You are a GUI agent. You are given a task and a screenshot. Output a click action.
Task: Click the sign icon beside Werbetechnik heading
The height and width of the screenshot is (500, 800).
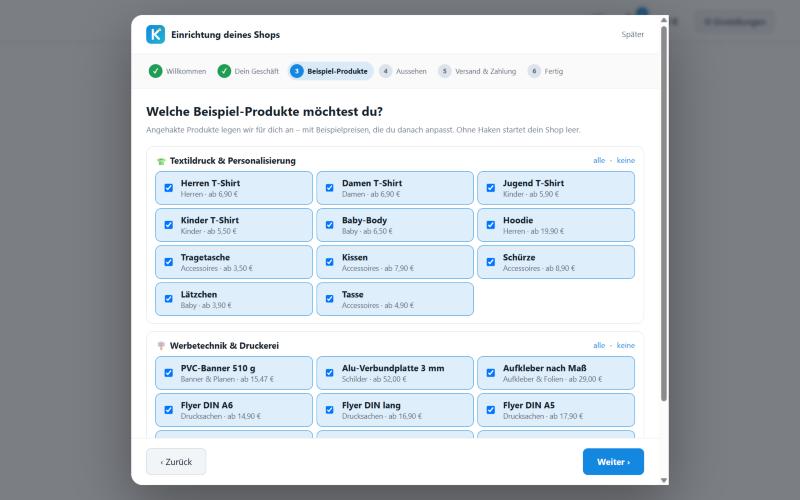pos(161,346)
